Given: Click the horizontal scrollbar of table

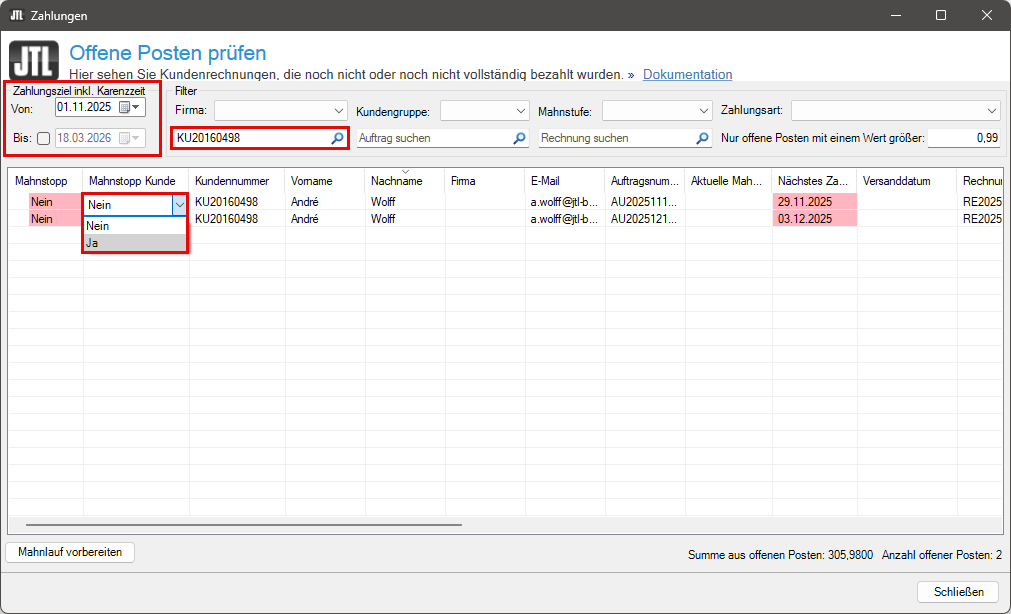Looking at the screenshot, I should click(243, 524).
